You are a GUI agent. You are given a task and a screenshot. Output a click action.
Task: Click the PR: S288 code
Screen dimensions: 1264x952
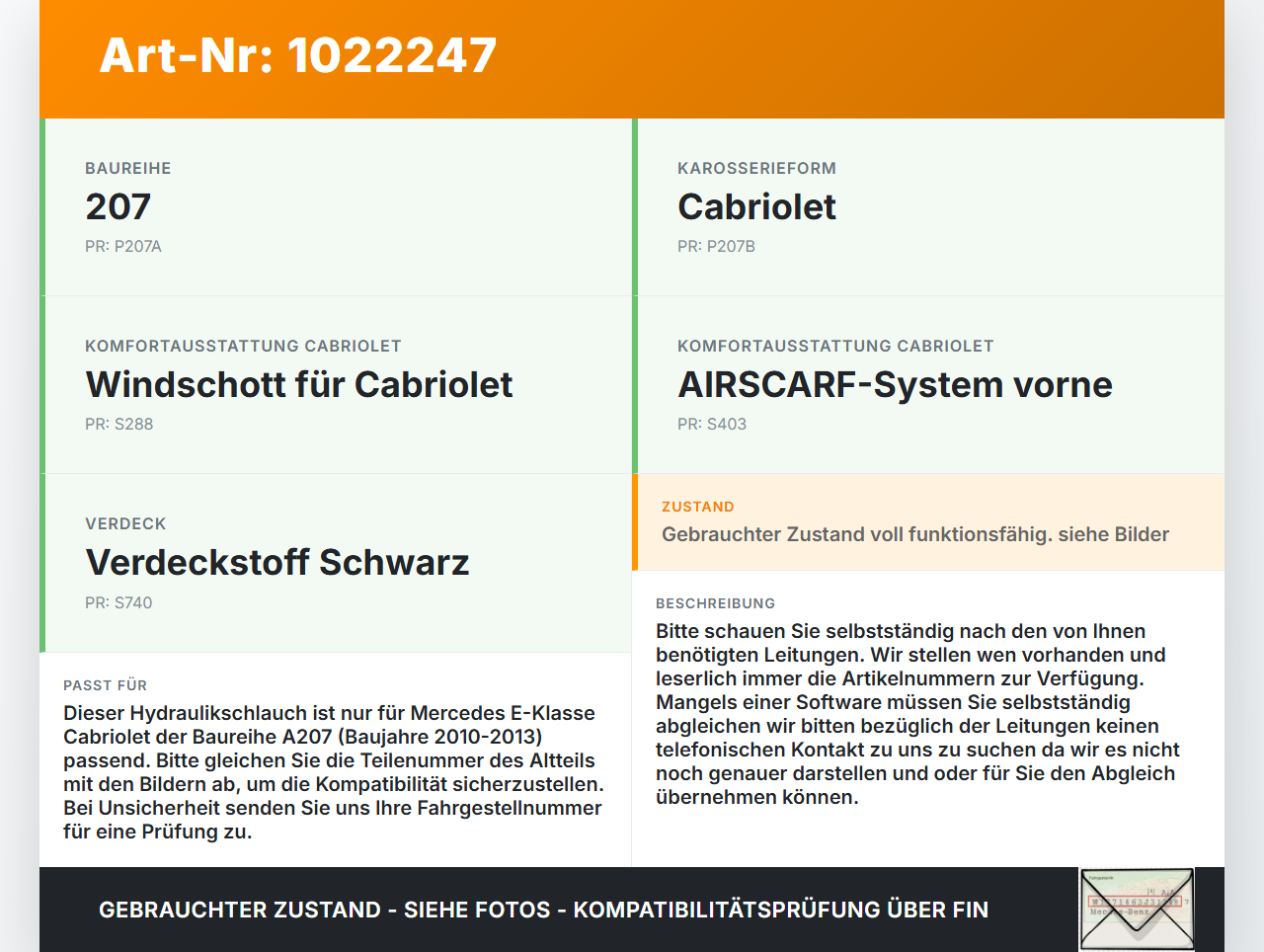coord(119,424)
